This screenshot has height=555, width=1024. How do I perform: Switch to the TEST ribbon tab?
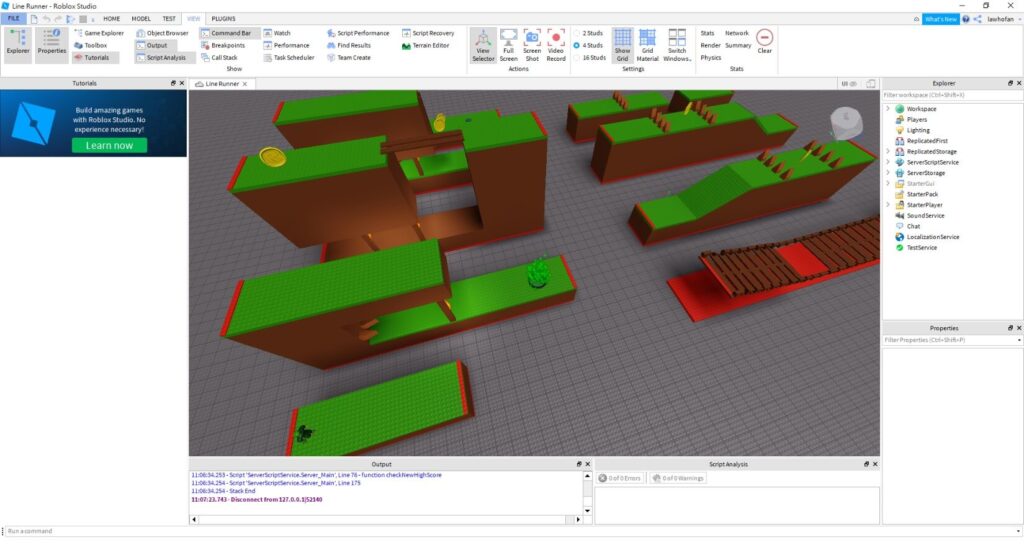(169, 19)
